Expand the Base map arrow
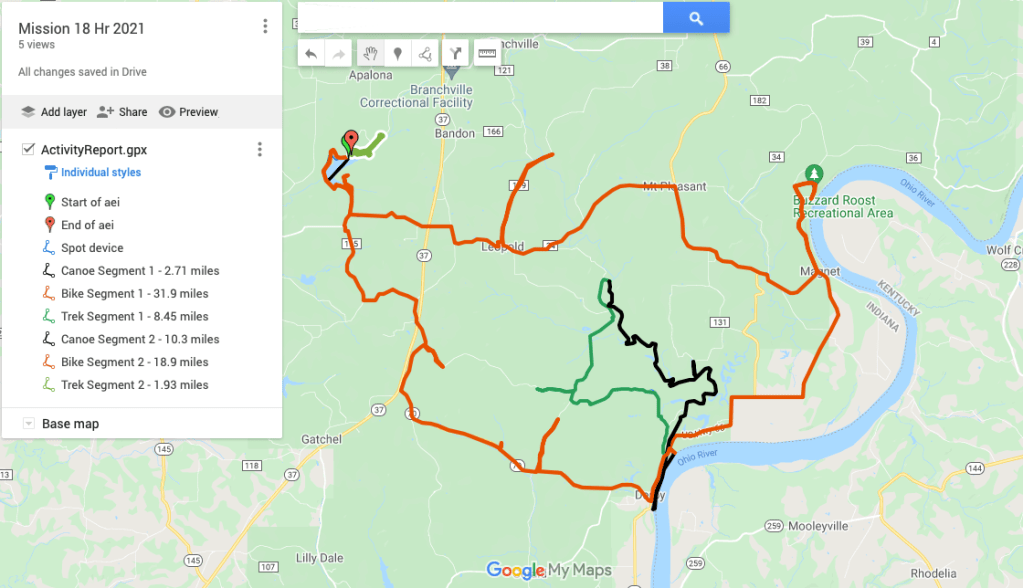 pyautogui.click(x=29, y=424)
